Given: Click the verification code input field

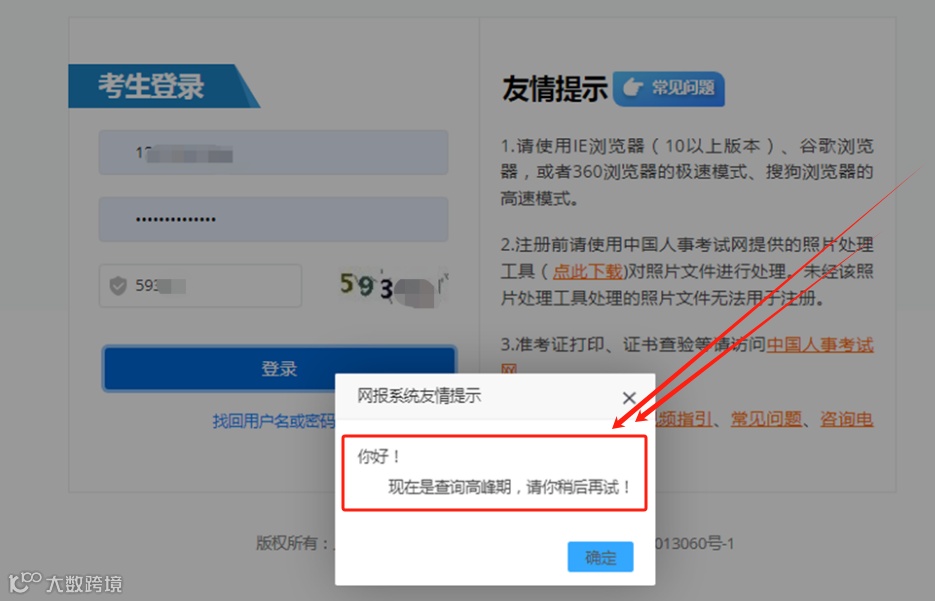Looking at the screenshot, I should [x=200, y=286].
